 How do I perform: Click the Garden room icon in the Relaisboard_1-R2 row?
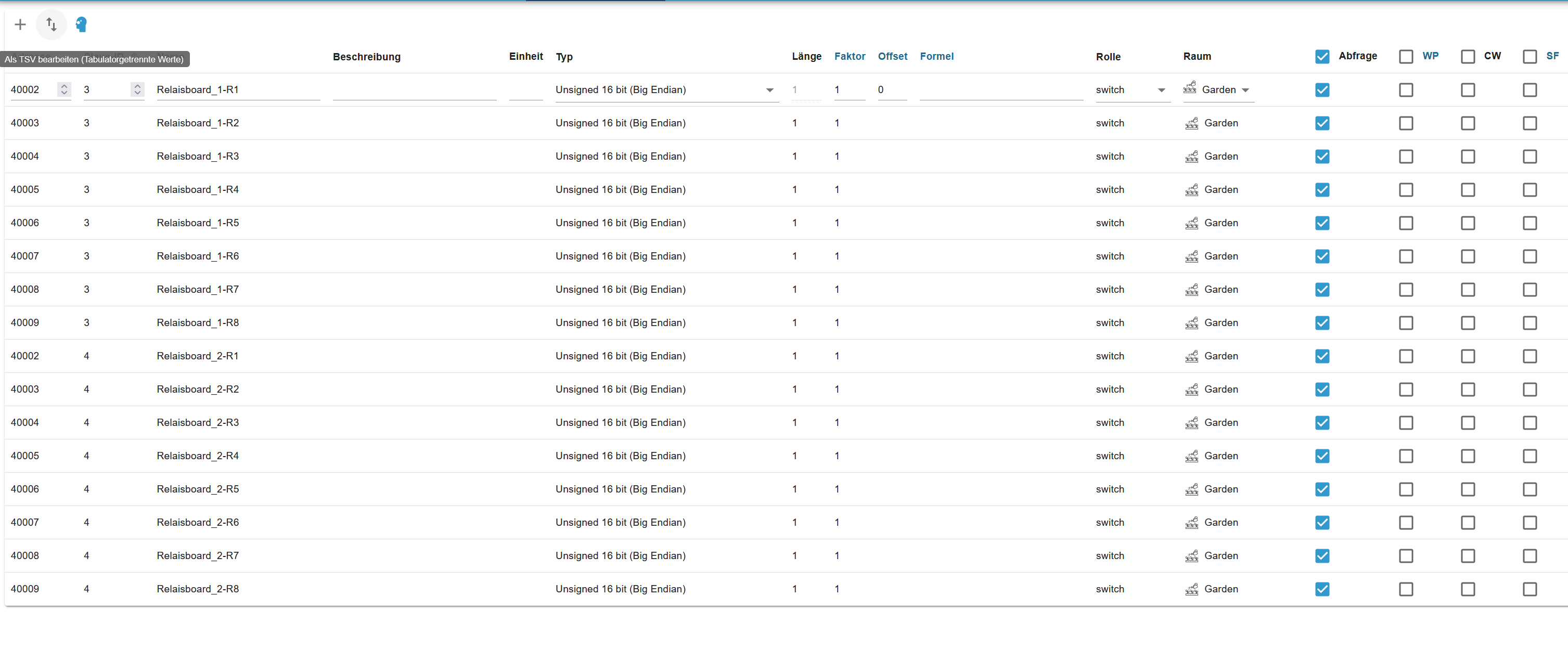pyautogui.click(x=1191, y=124)
